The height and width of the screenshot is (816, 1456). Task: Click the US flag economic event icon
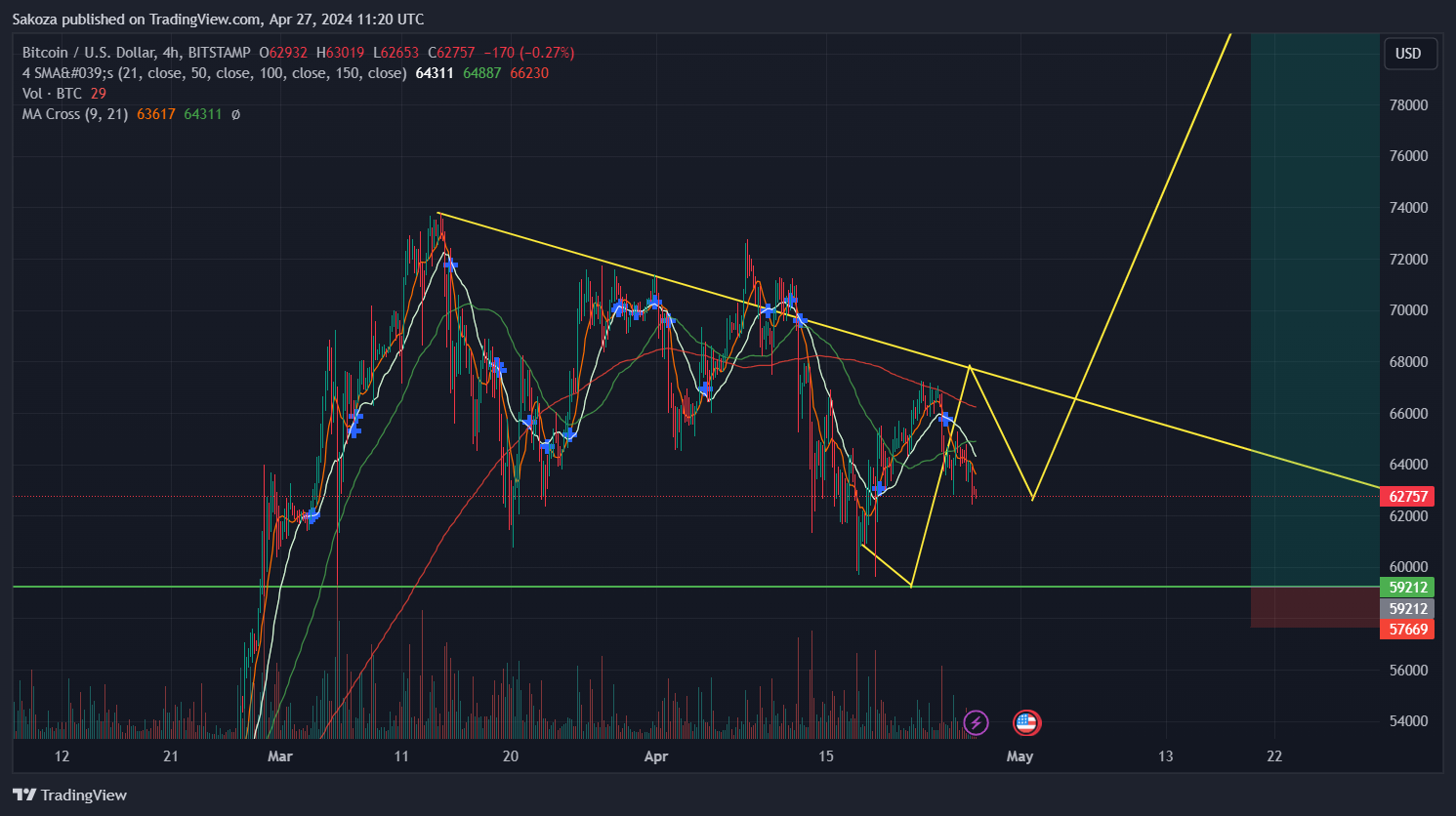coord(1026,722)
